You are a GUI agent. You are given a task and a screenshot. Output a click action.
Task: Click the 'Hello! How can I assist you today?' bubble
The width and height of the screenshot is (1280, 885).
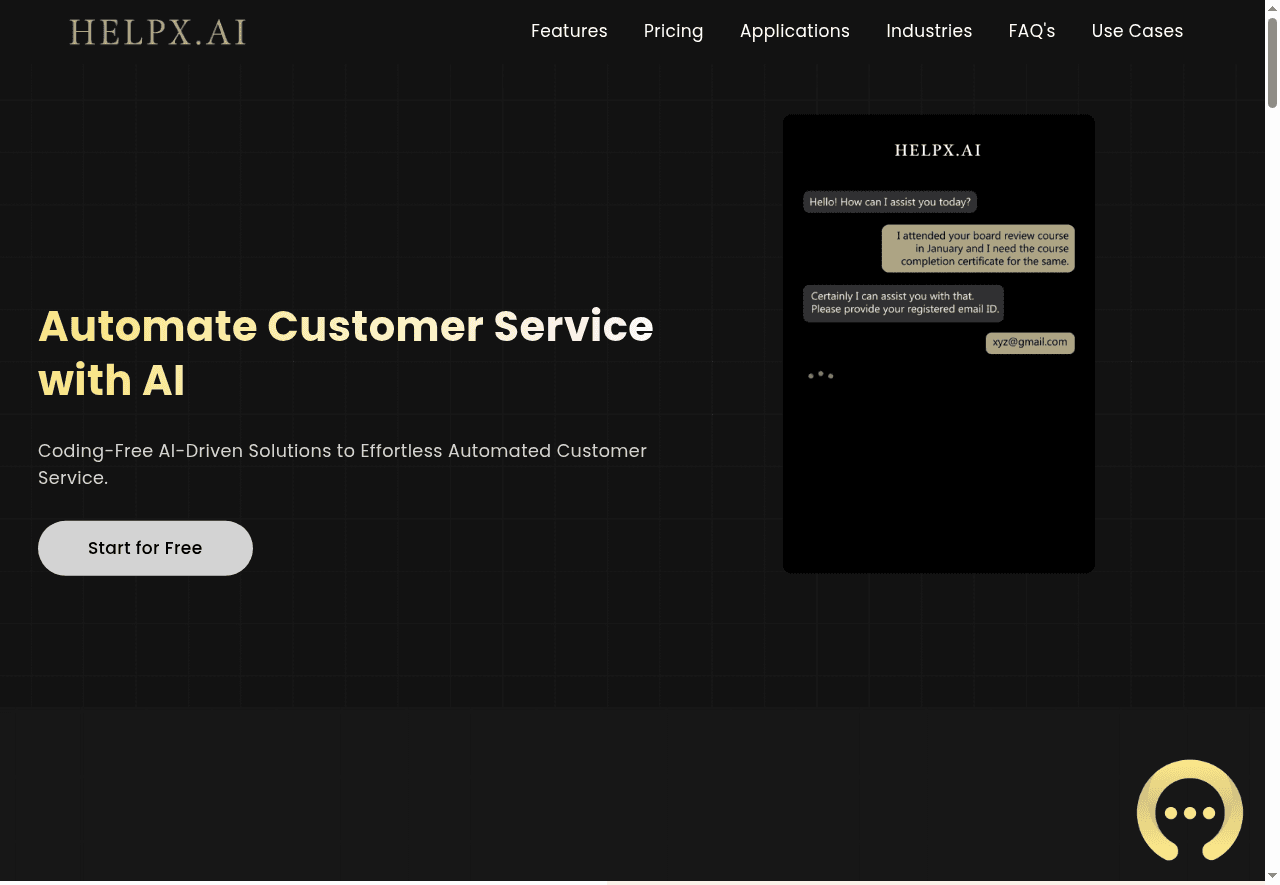coord(889,201)
